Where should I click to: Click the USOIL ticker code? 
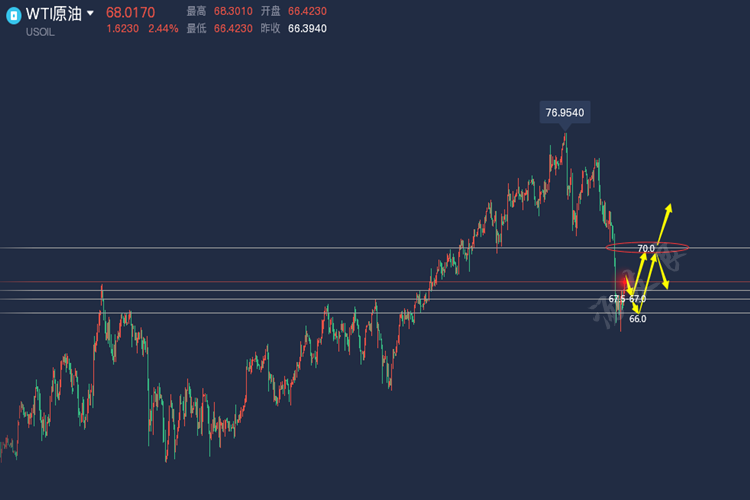tap(40, 32)
